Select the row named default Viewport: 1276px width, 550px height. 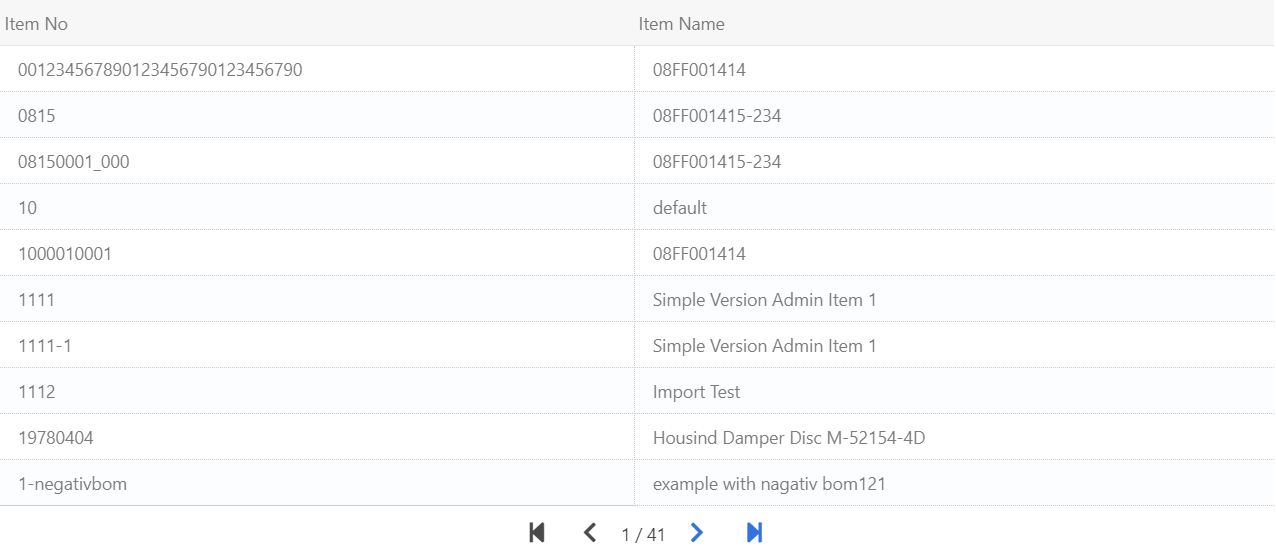679,208
